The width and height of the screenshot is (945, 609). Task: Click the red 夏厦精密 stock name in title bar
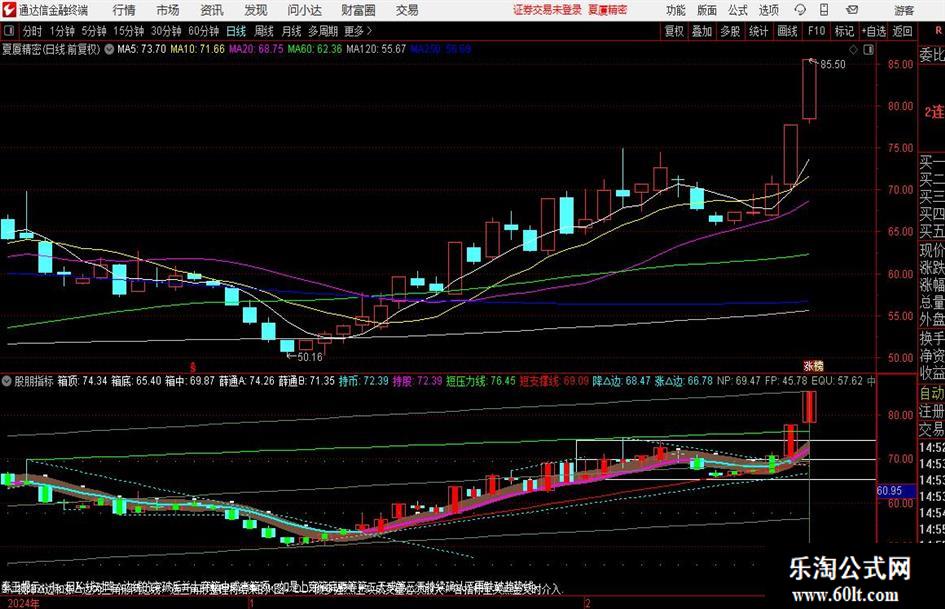pos(608,10)
